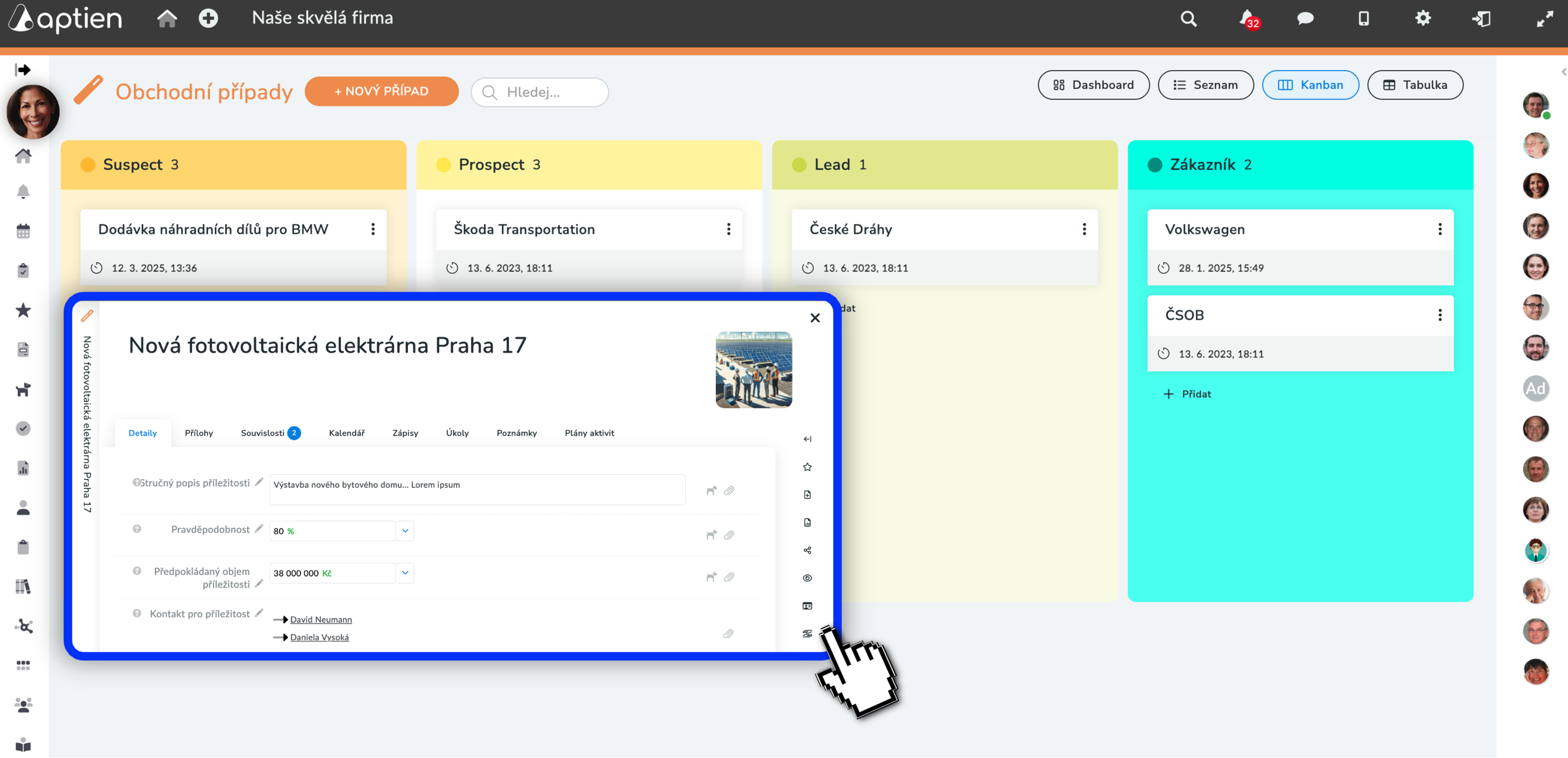Click the Hledej search field
This screenshot has width=1568, height=758.
click(540, 92)
